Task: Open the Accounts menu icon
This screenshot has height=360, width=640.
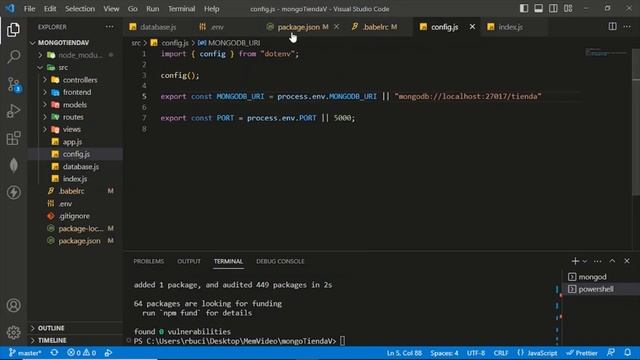Action: coord(13,305)
